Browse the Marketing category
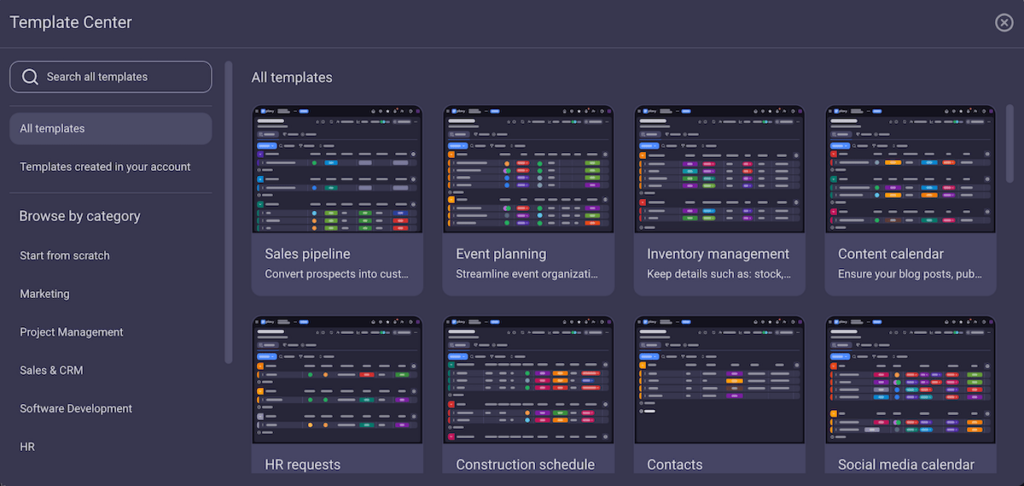The image size is (1024, 486). [x=45, y=294]
